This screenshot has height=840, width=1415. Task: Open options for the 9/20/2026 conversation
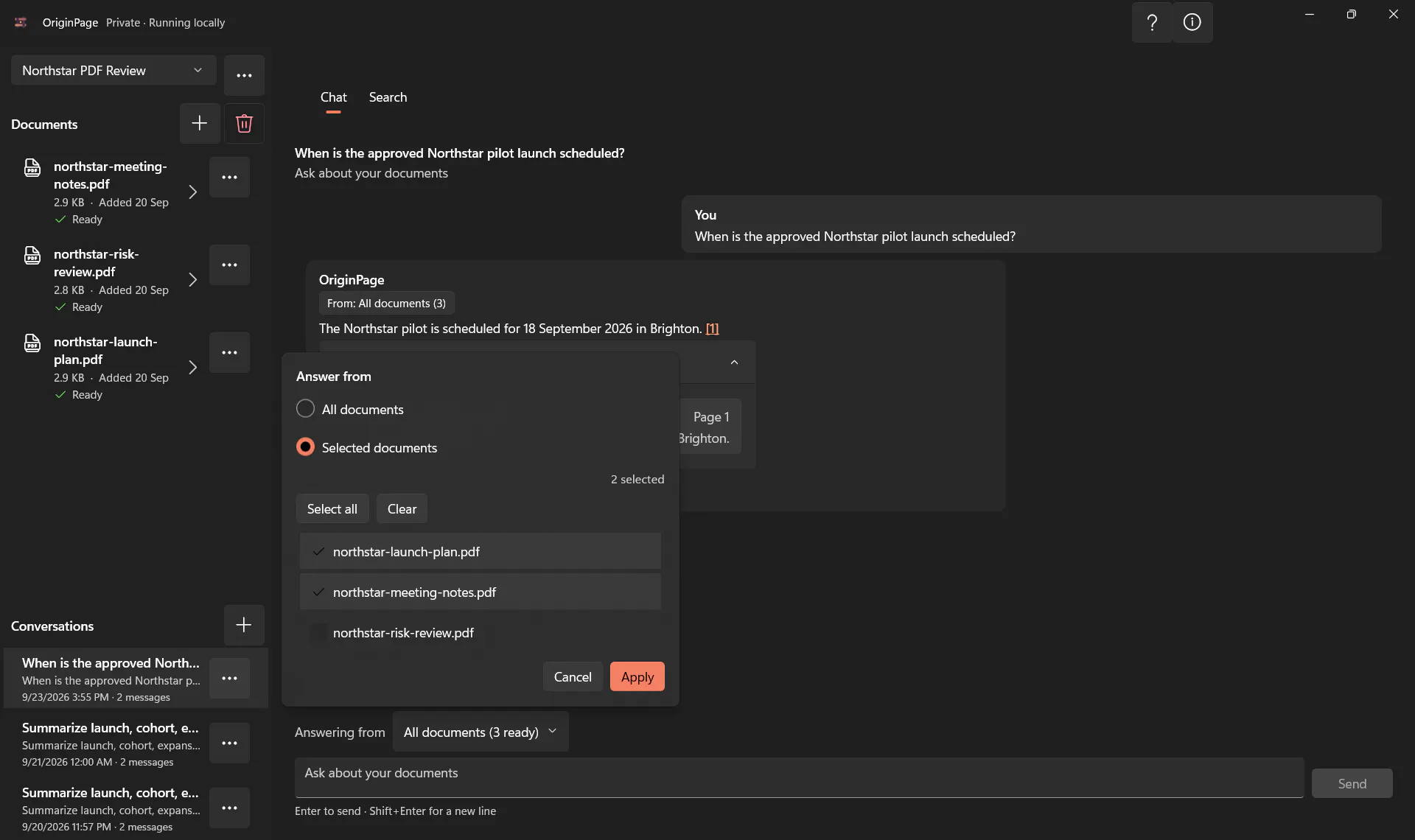coord(229,808)
